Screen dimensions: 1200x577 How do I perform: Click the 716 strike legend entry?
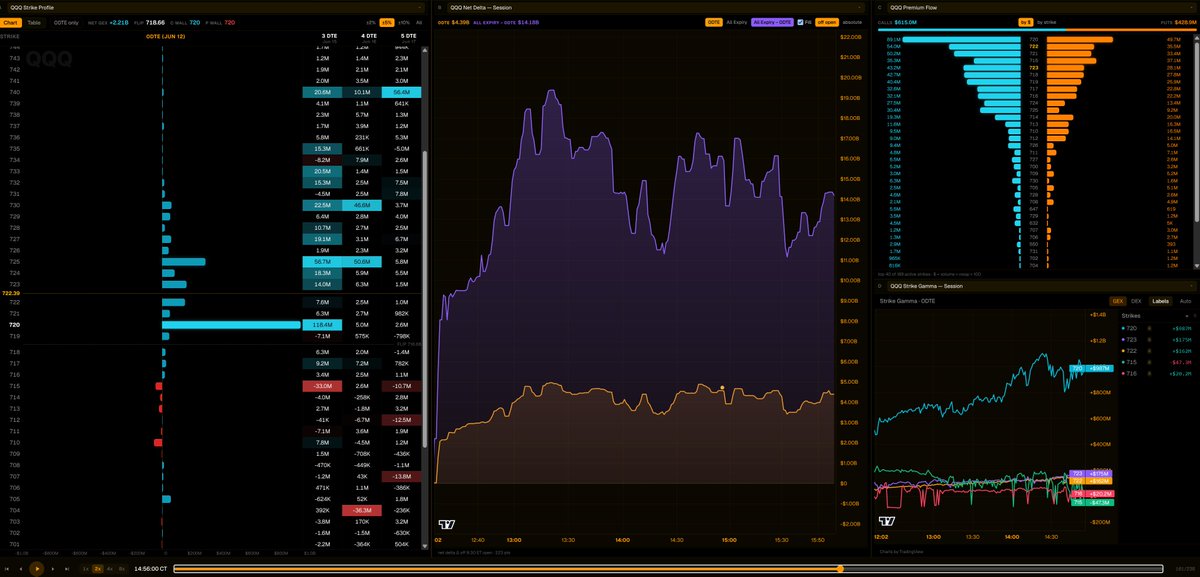(1157, 374)
